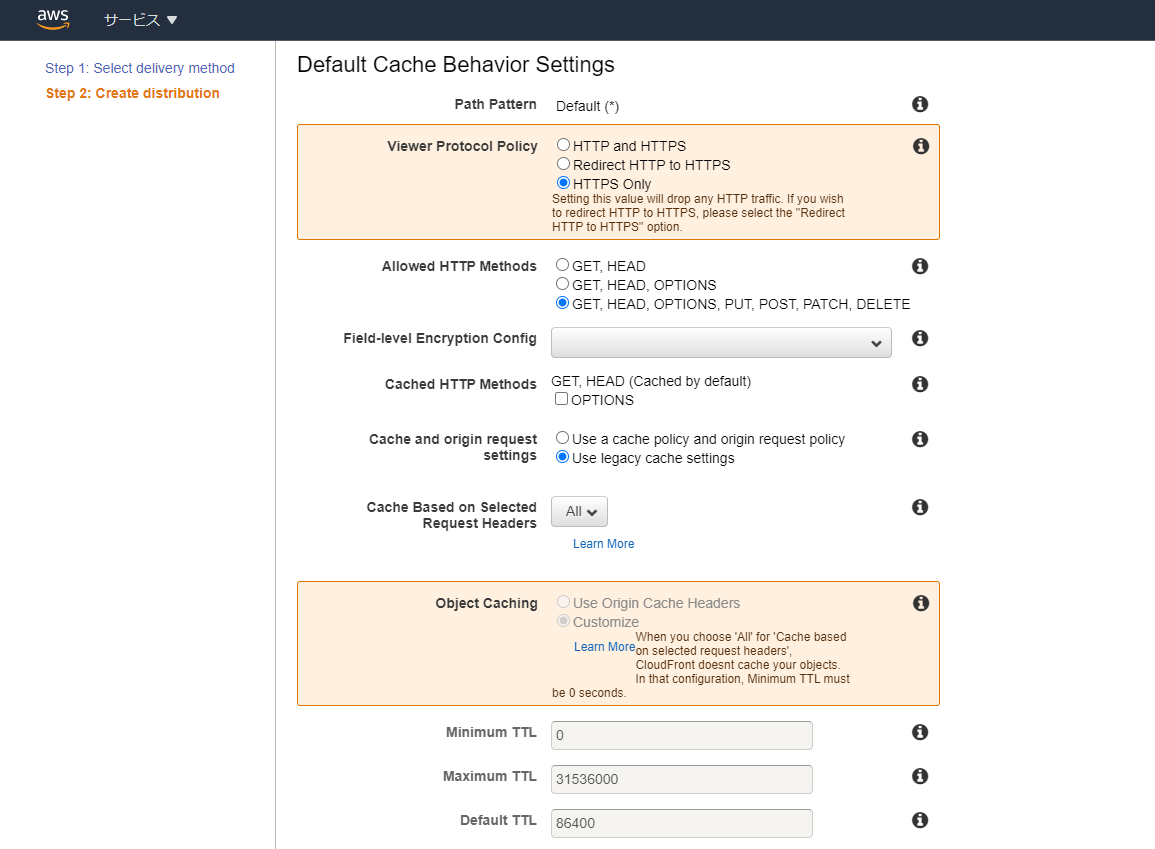Go to Step 1: Select delivery method

pyautogui.click(x=139, y=68)
